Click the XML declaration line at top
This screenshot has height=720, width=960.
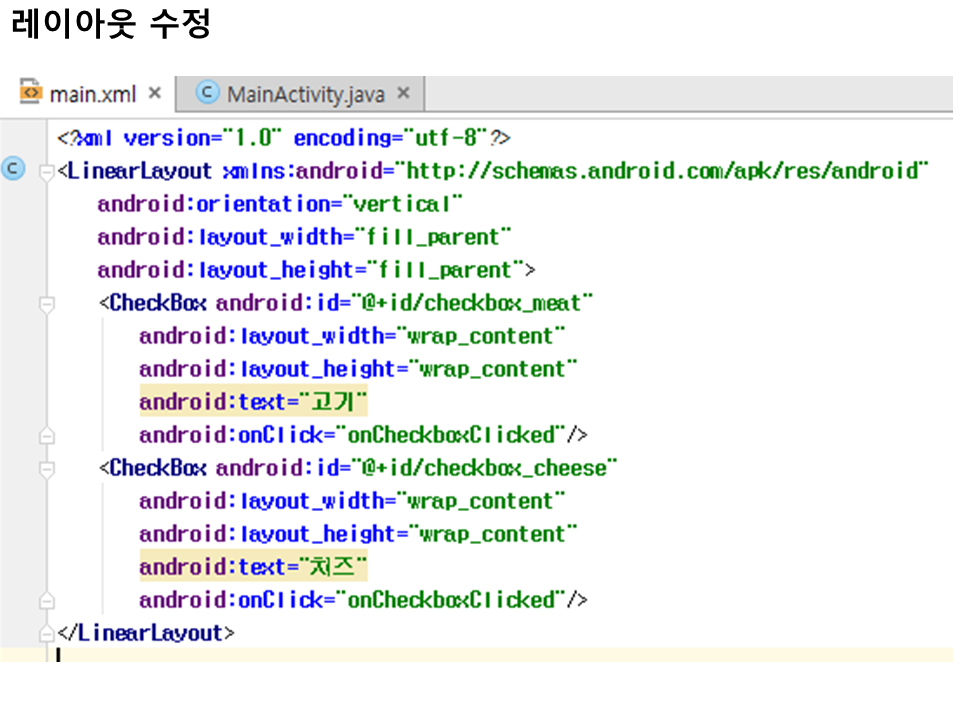tap(285, 138)
